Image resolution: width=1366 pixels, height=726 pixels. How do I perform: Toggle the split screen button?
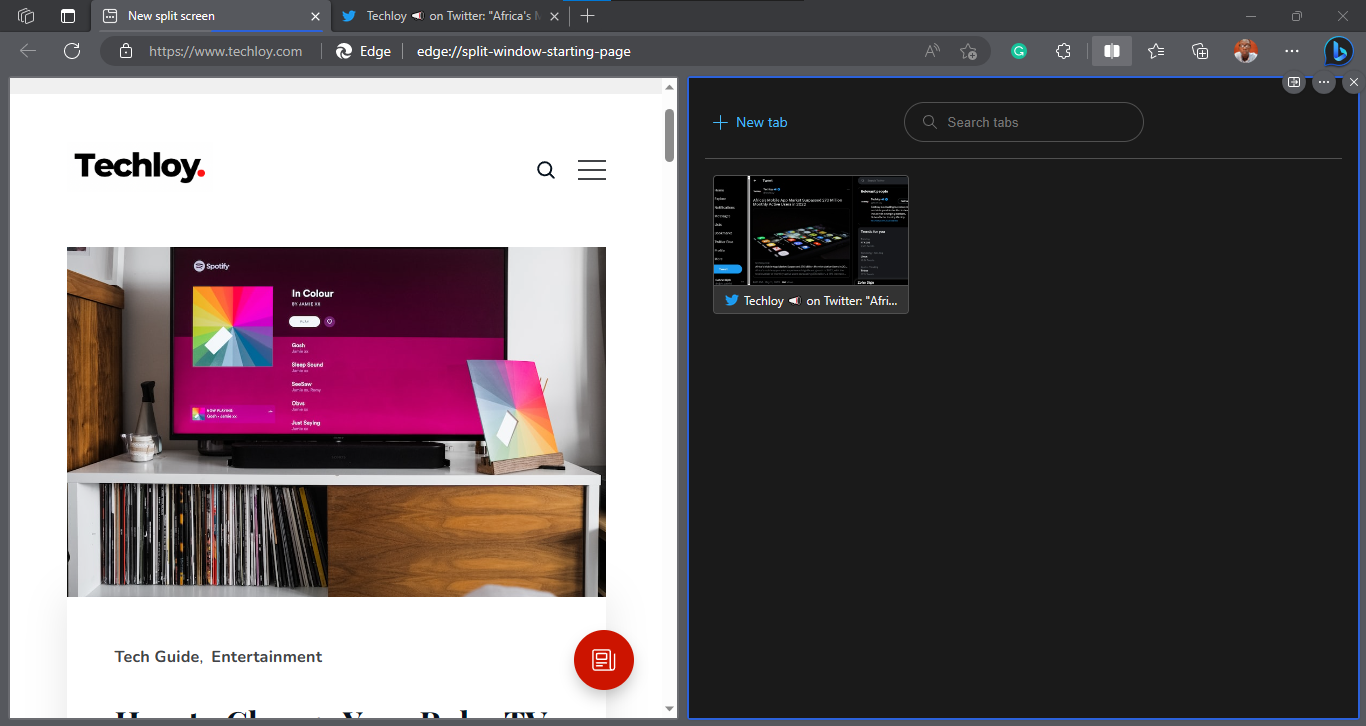[x=1111, y=51]
